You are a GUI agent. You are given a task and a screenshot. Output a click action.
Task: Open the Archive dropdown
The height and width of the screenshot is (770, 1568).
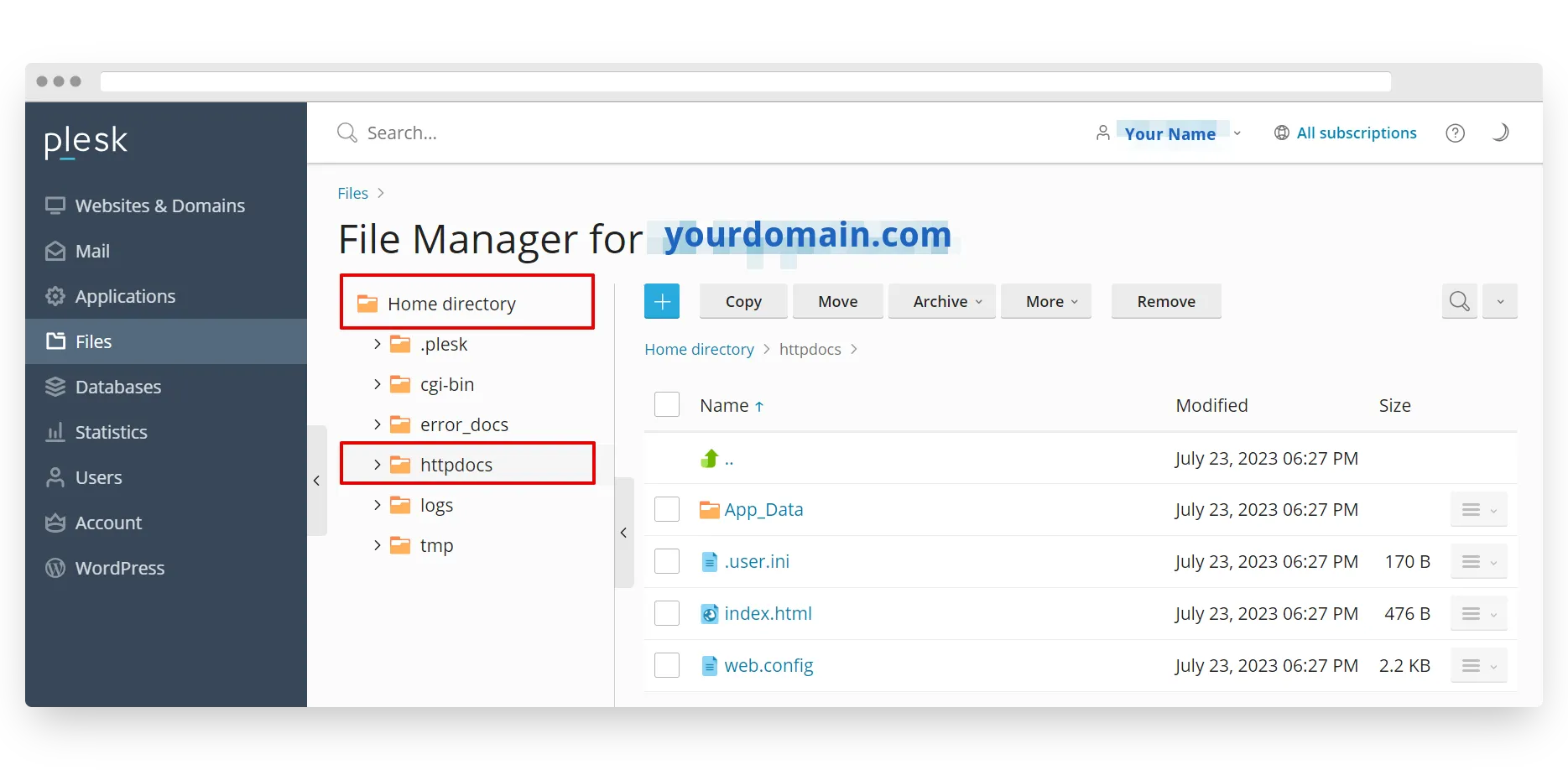point(942,301)
